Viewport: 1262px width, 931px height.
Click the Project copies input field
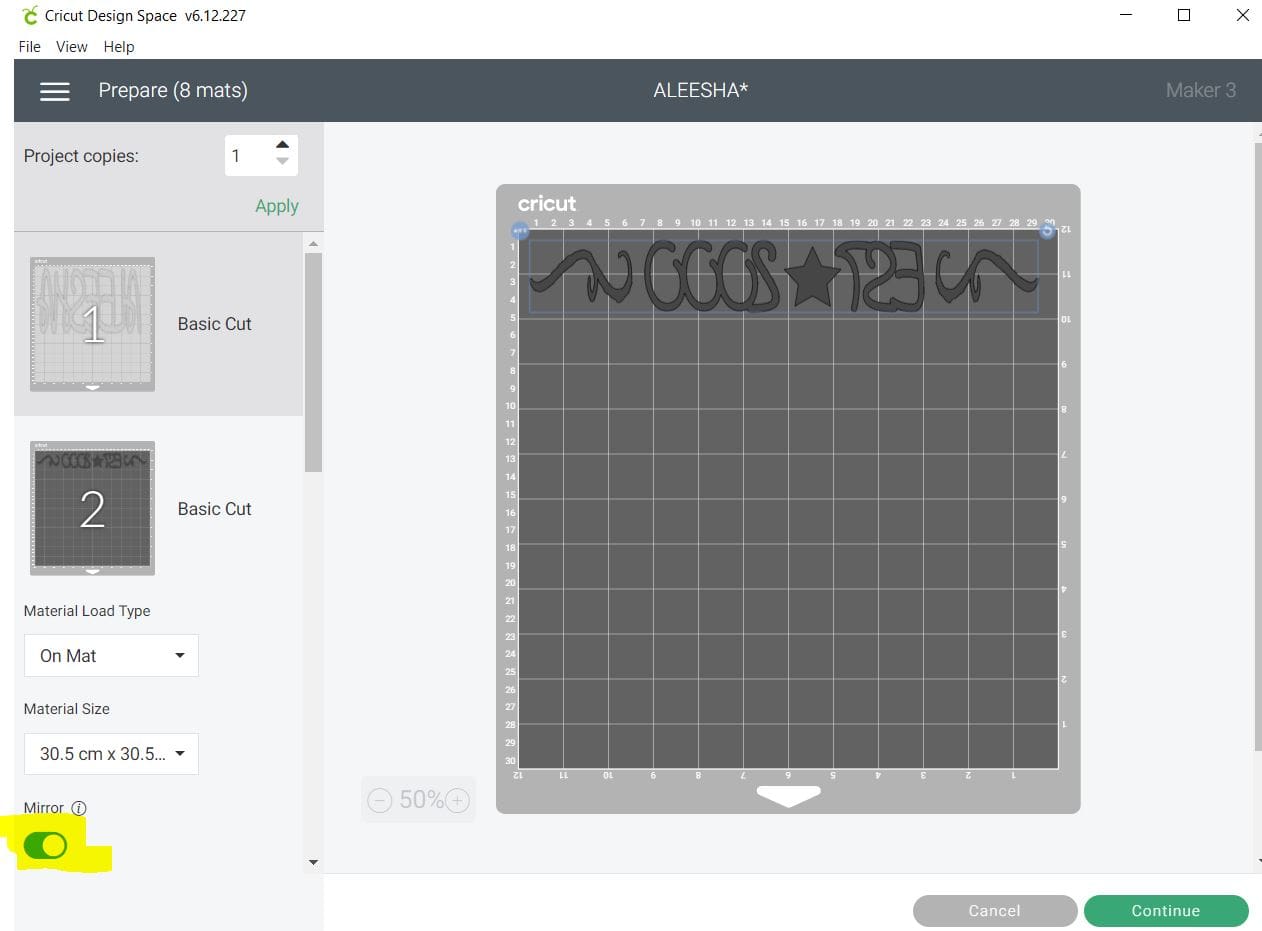[248, 156]
